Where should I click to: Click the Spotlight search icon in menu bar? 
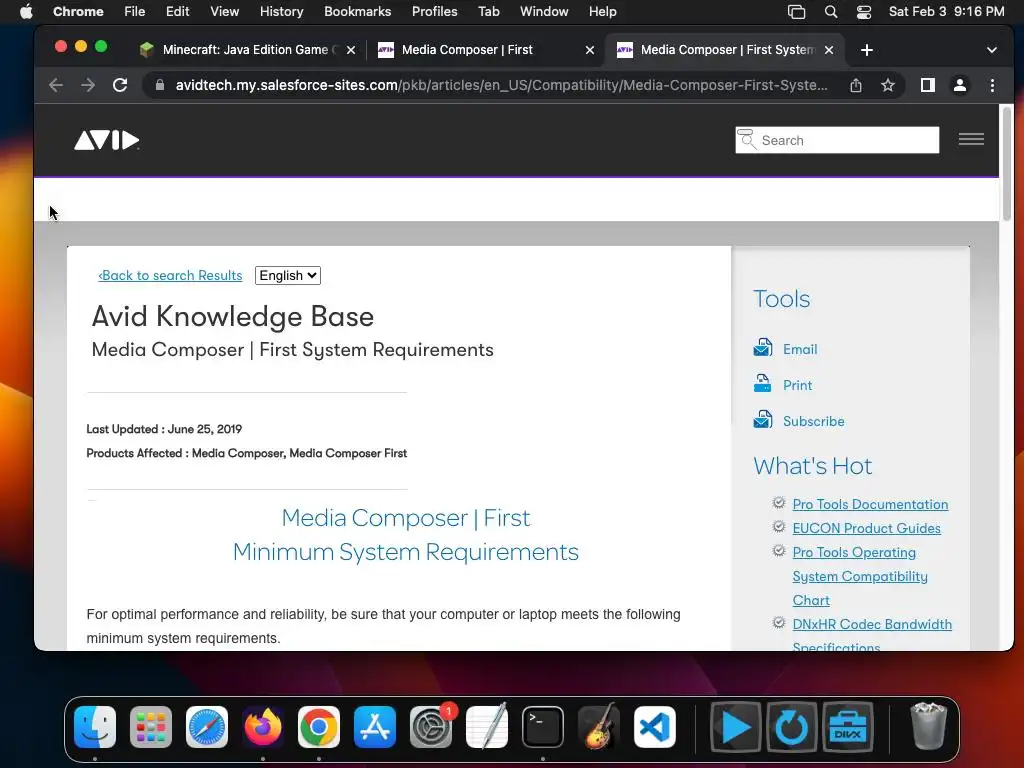[831, 12]
